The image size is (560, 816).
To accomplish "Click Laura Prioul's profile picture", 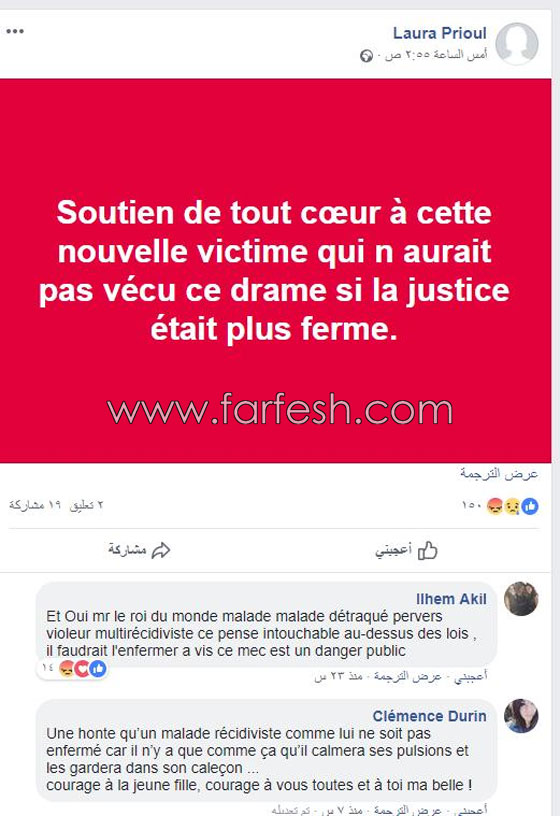I will pos(516,43).
